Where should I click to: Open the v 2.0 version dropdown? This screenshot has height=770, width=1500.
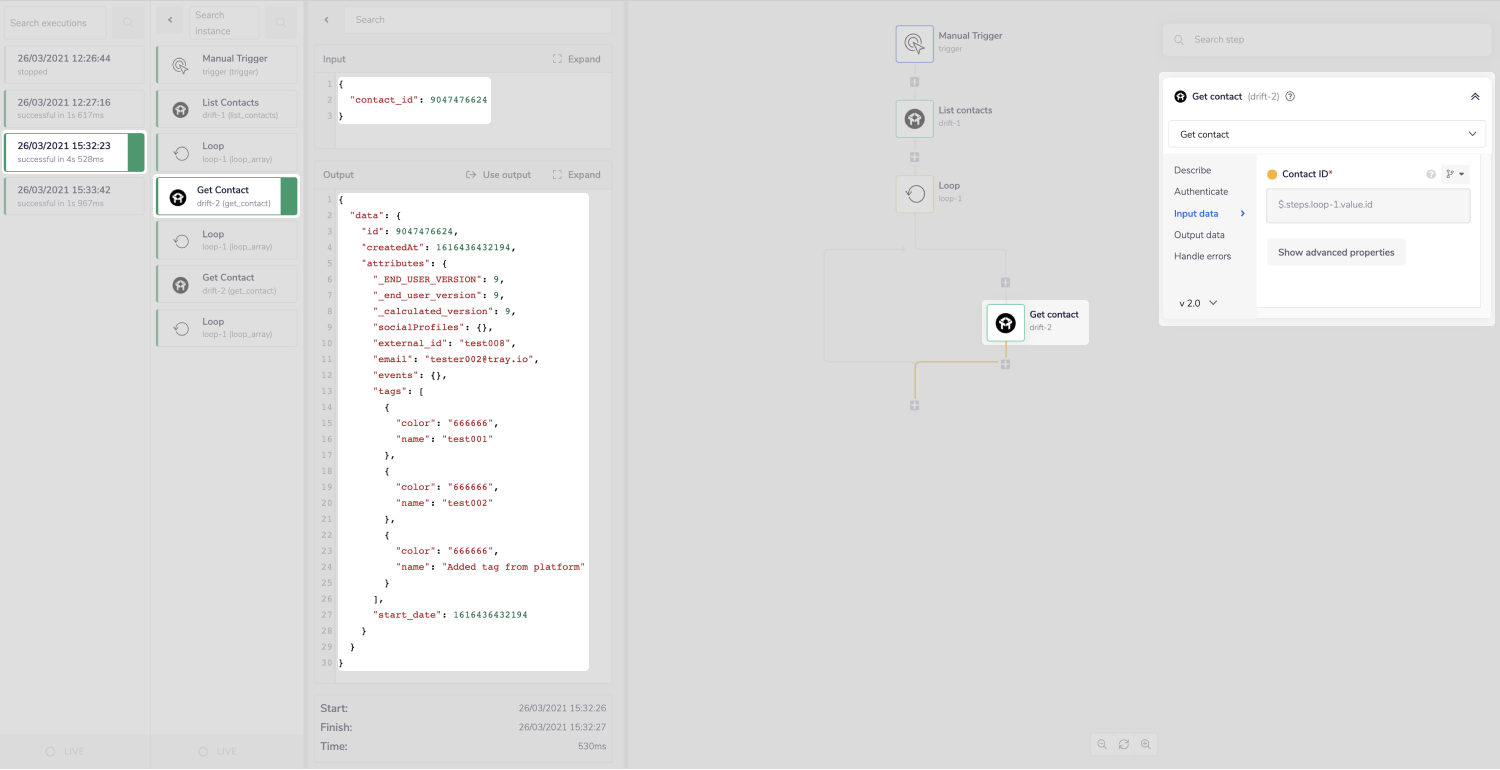click(x=1198, y=303)
